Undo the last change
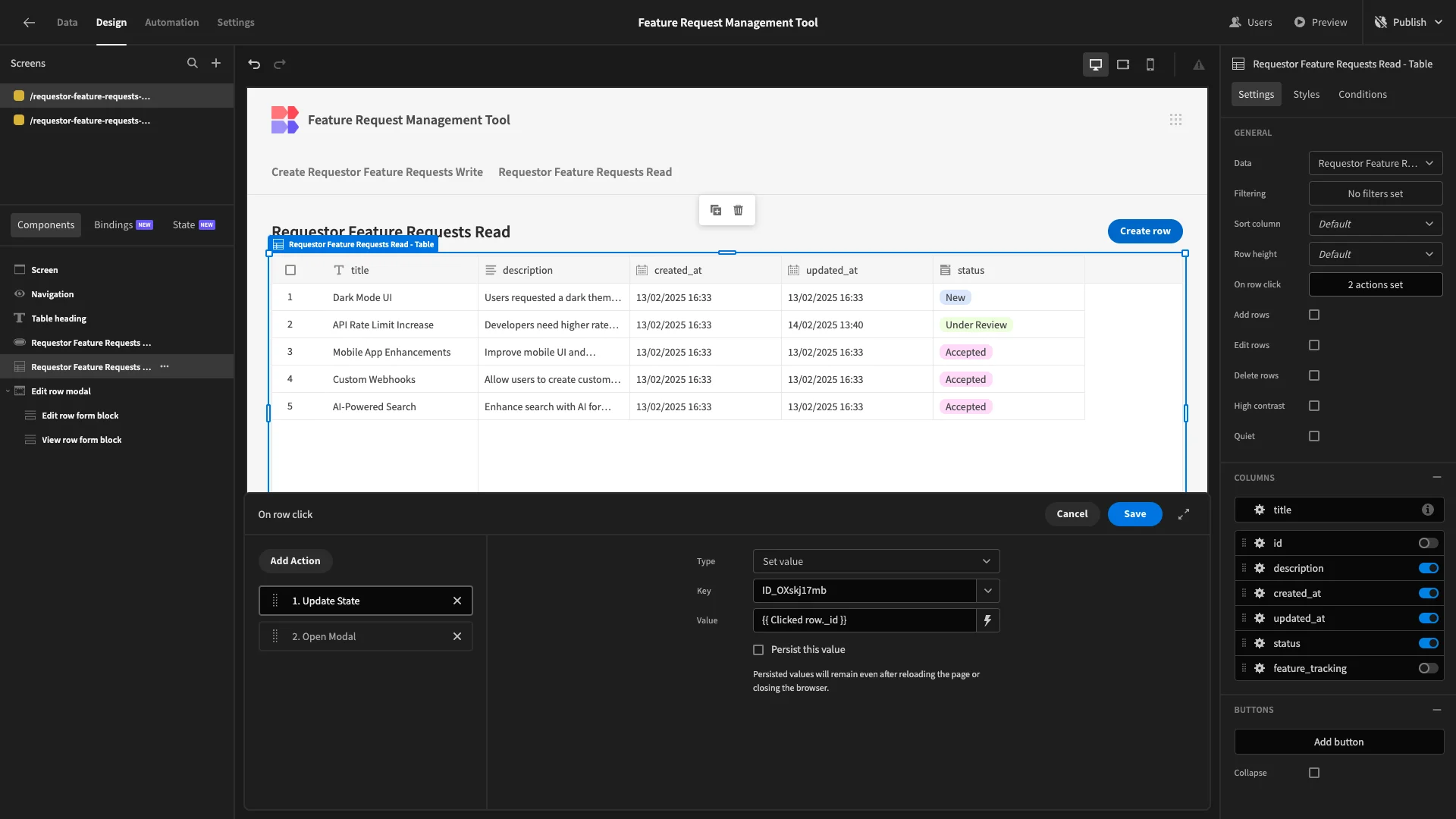 click(254, 64)
